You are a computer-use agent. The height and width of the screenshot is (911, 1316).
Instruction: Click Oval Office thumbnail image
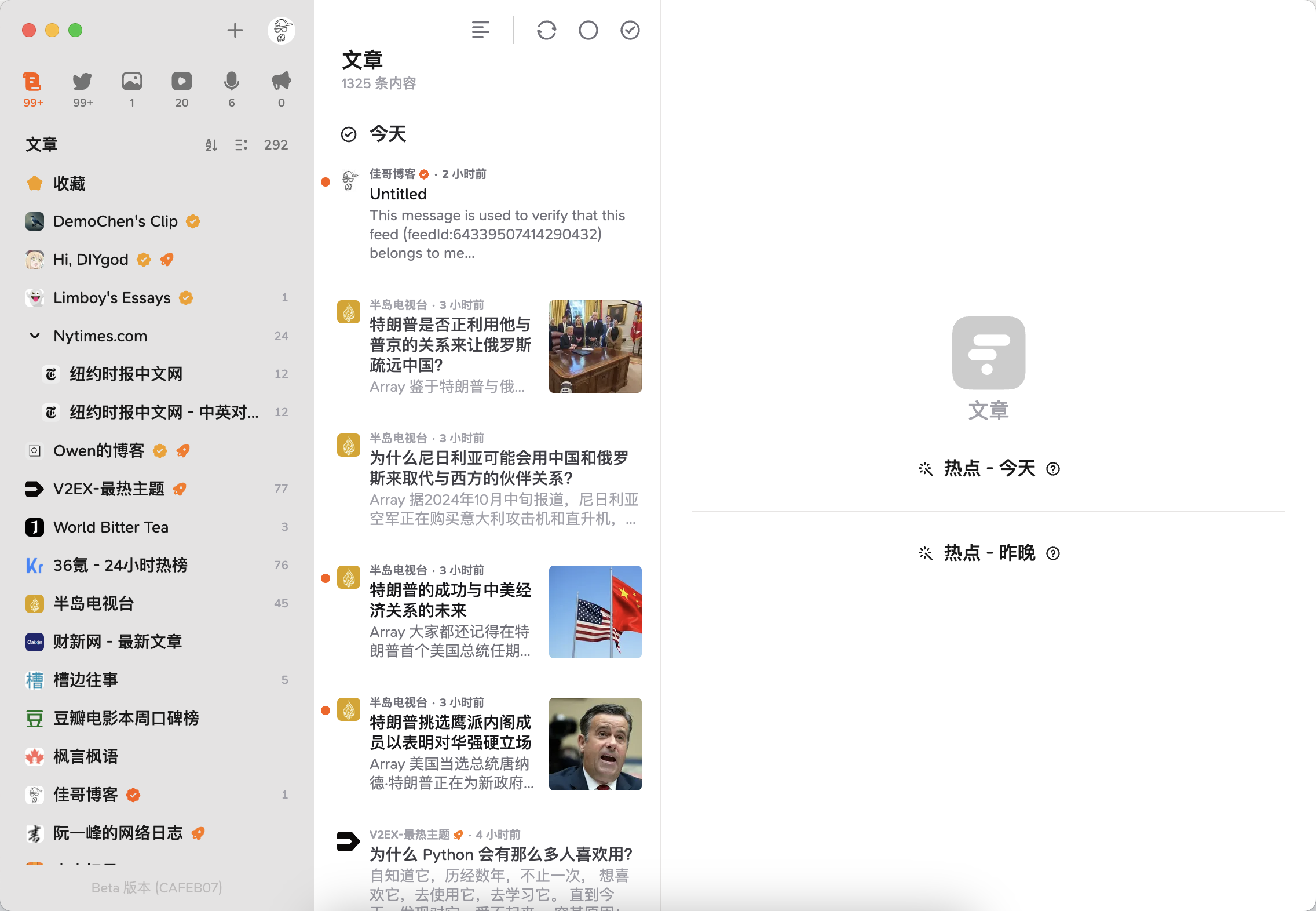point(595,347)
